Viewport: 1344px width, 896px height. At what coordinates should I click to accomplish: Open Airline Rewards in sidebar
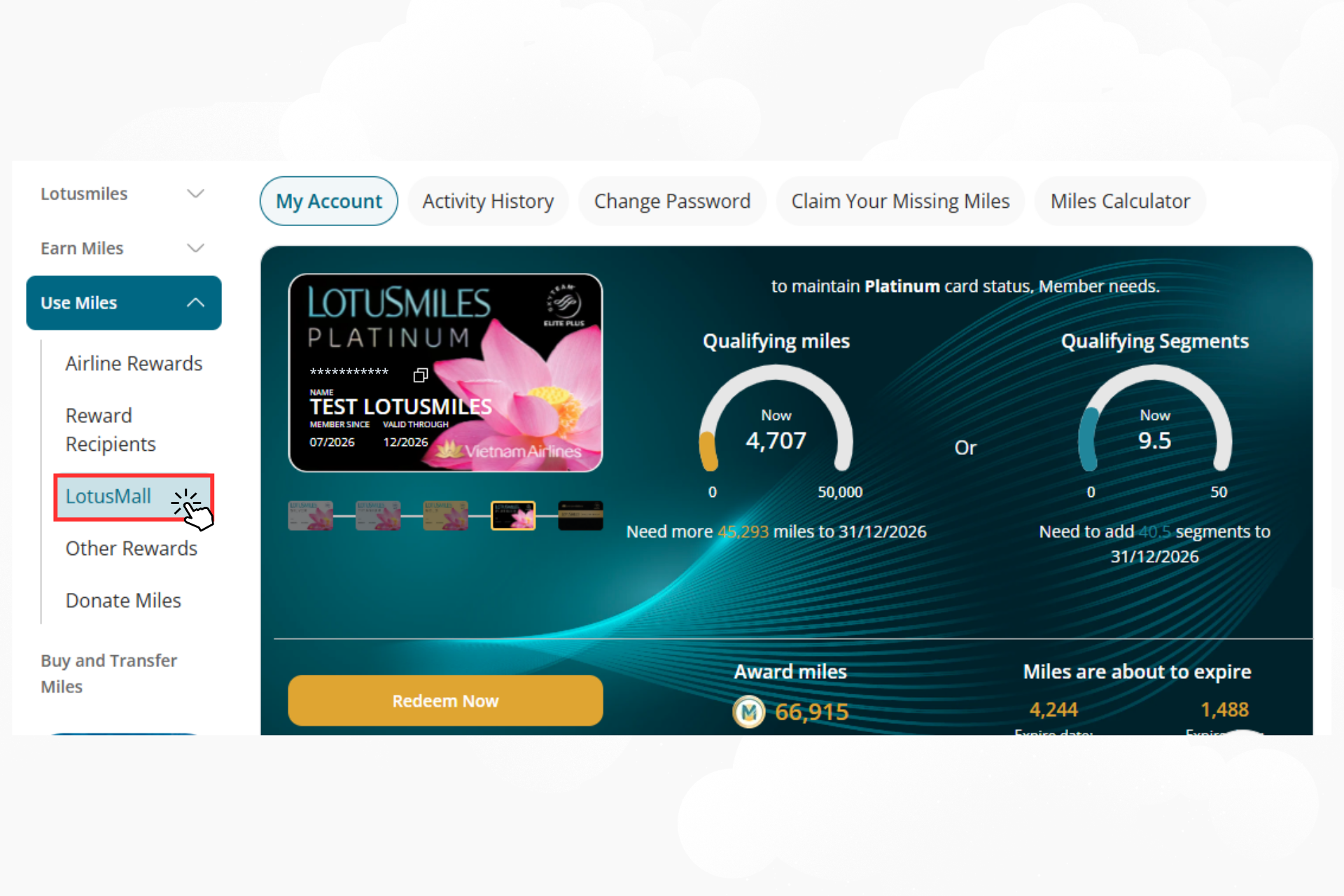134,364
